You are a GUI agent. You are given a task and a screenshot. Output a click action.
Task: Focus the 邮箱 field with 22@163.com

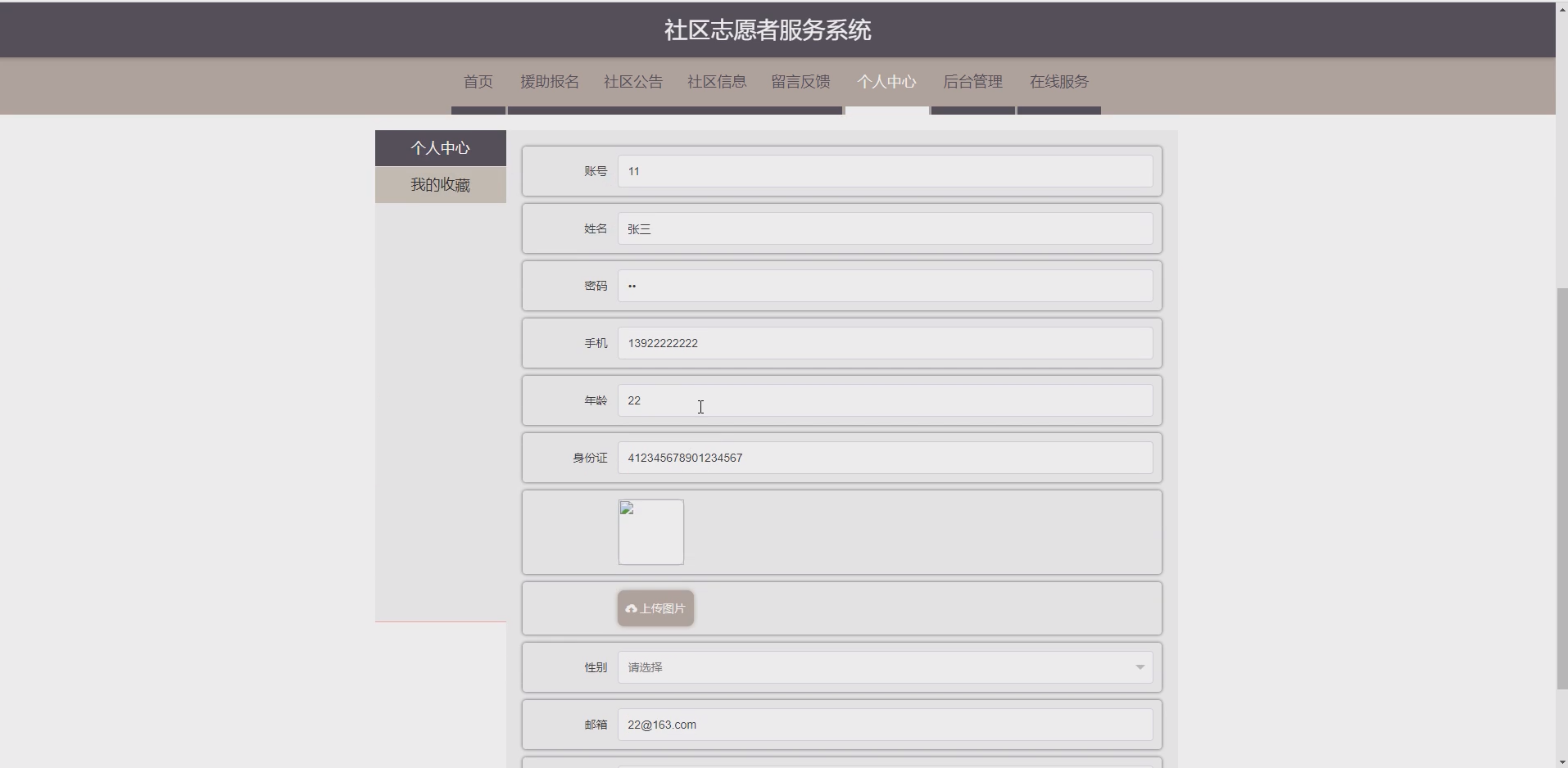(x=886, y=725)
